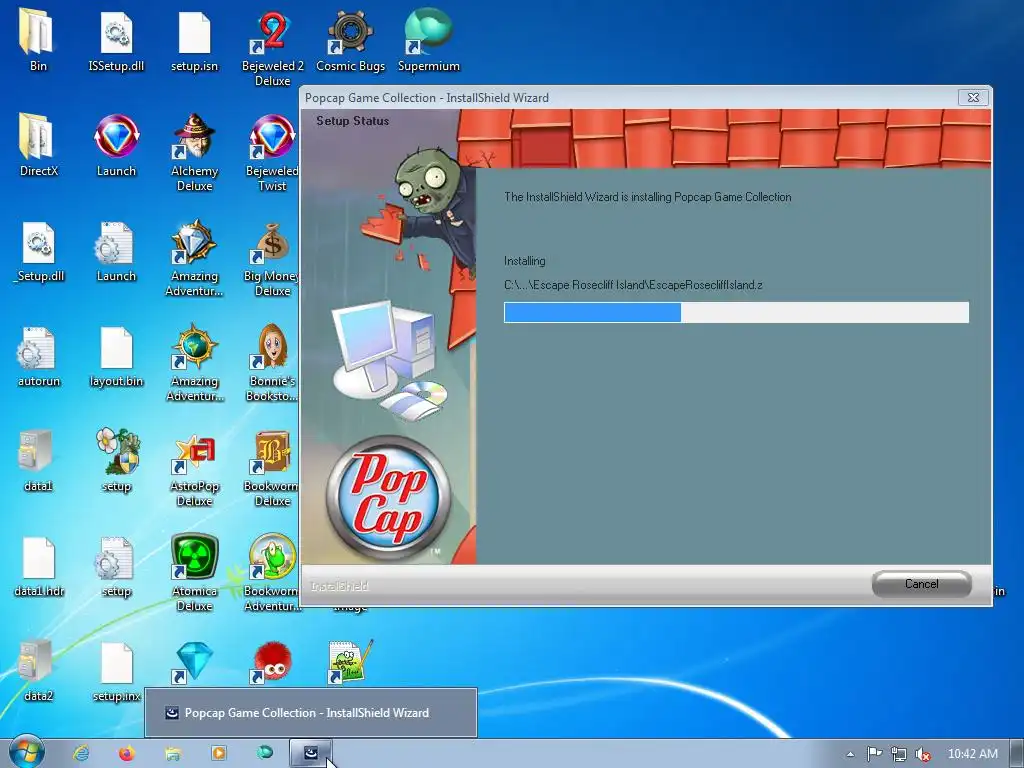Launch Supermium from the taskbar
Image resolution: width=1024 pixels, height=768 pixels.
264,753
